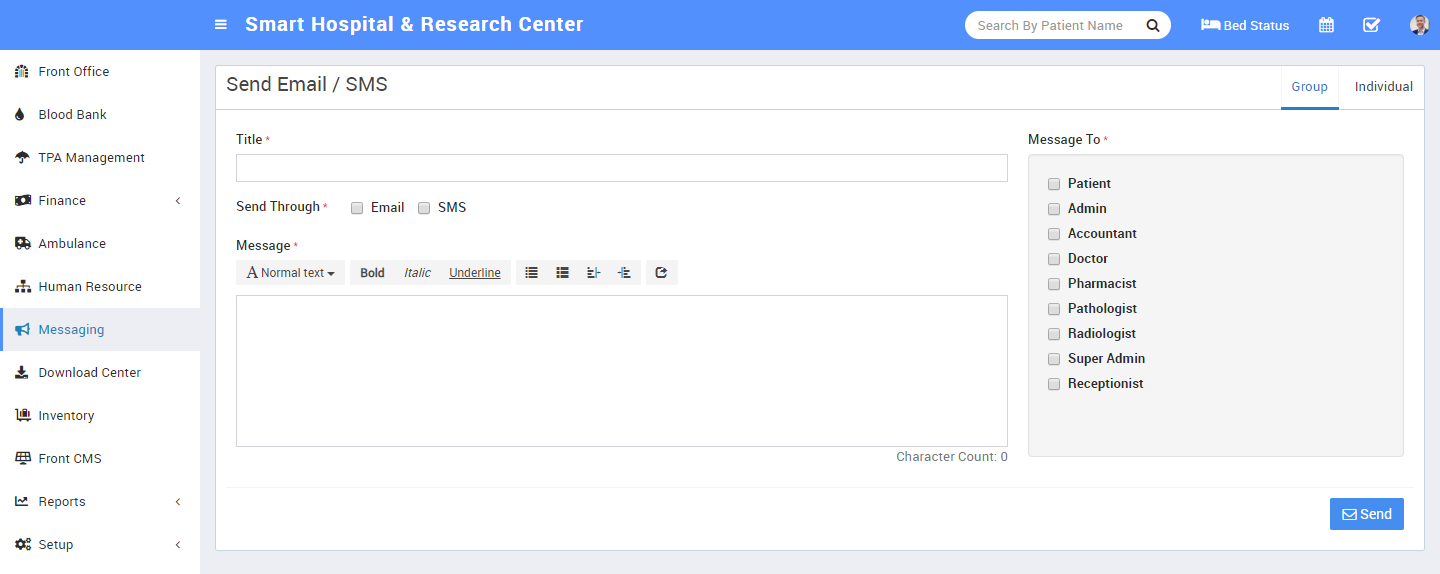Insert an unordered list in editor
The image size is (1440, 574).
click(531, 272)
